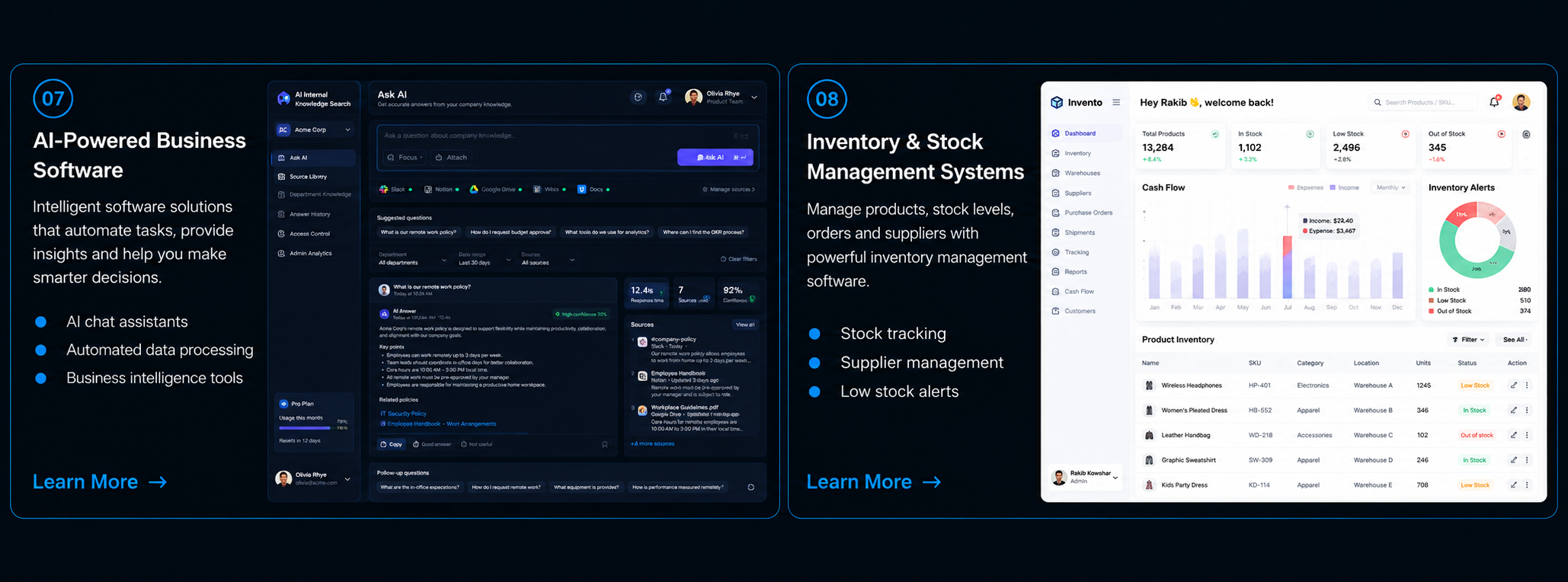The width and height of the screenshot is (1568, 582).
Task: Open the Last 30 days date range dropdown
Action: click(x=485, y=259)
